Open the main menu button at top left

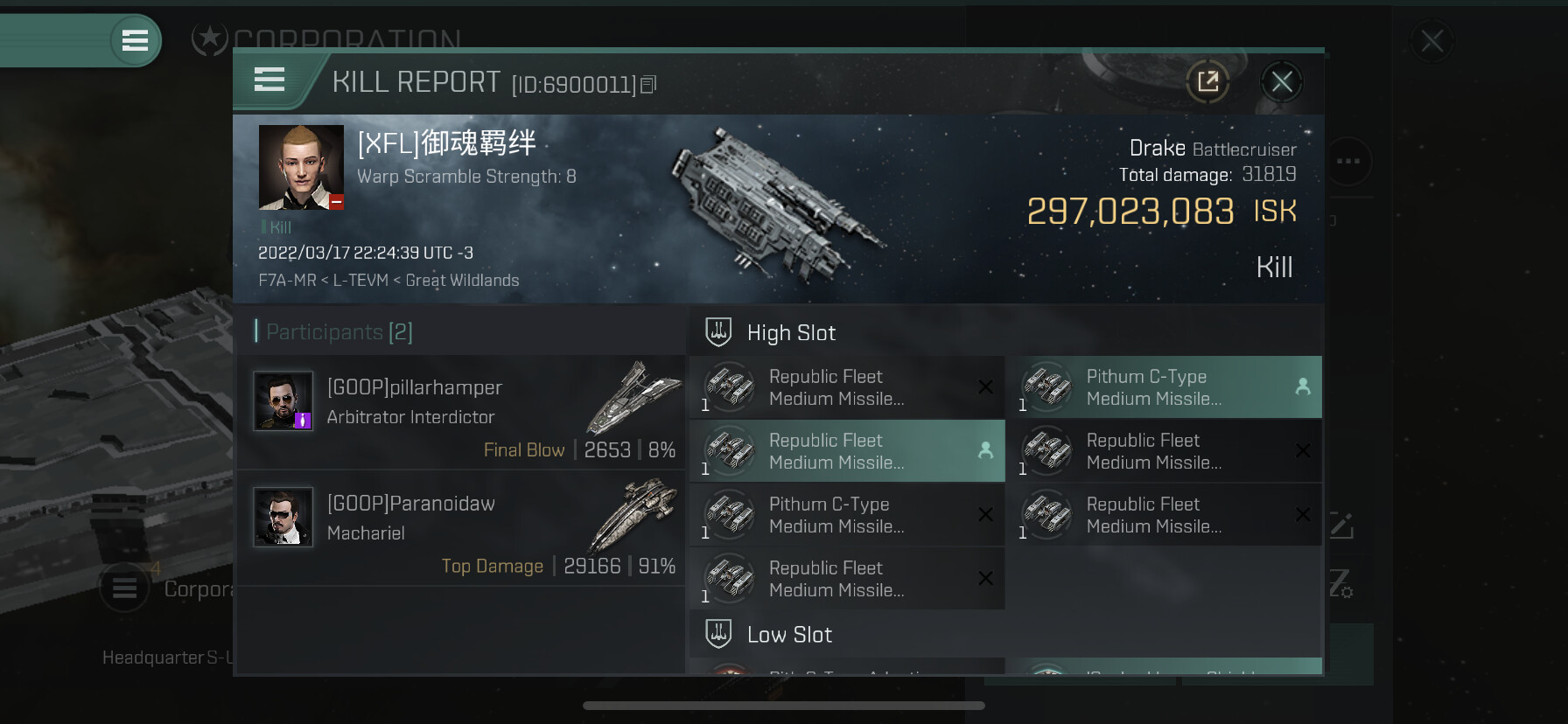click(135, 40)
